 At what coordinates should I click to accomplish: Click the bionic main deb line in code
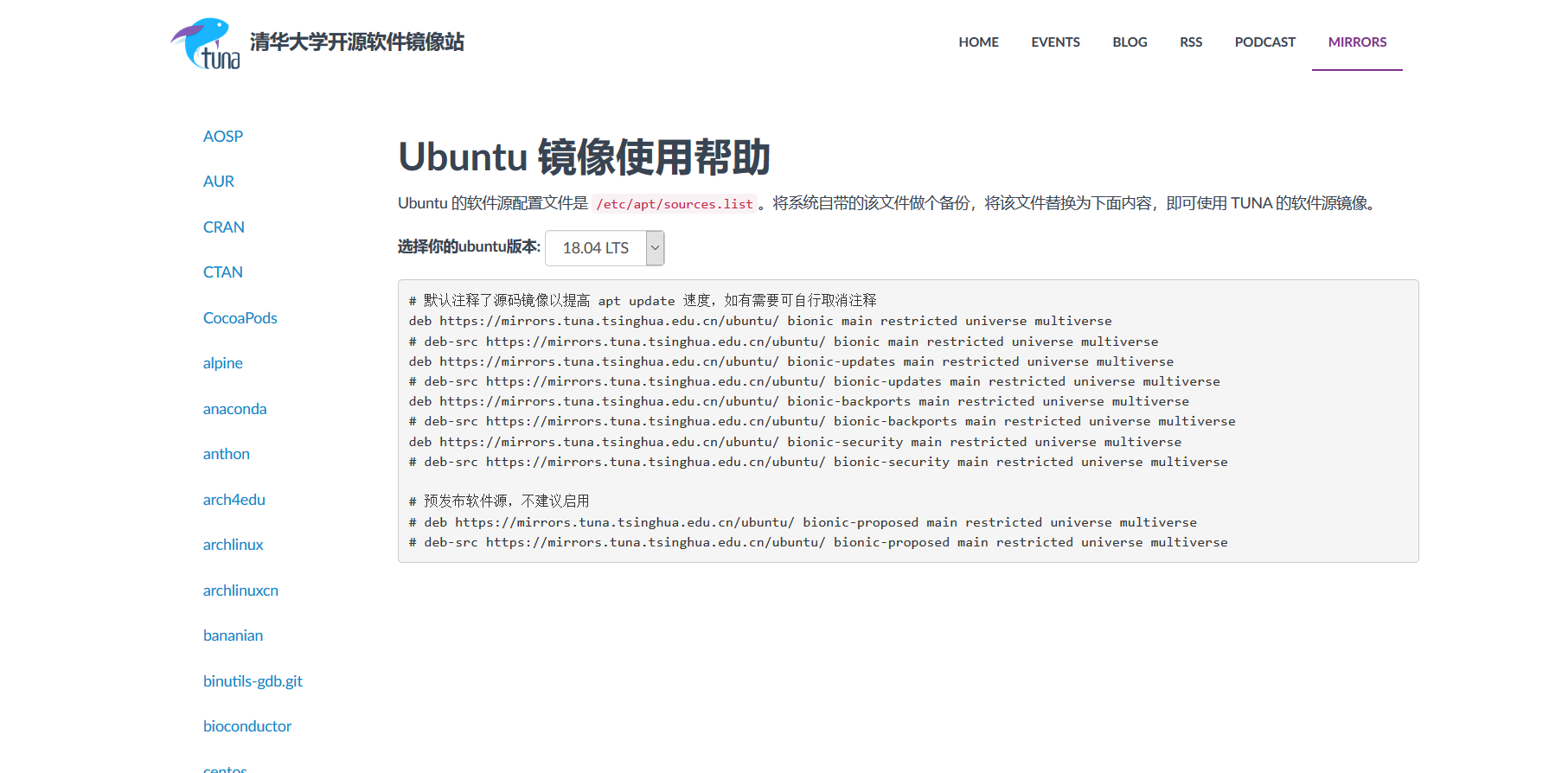(760, 321)
